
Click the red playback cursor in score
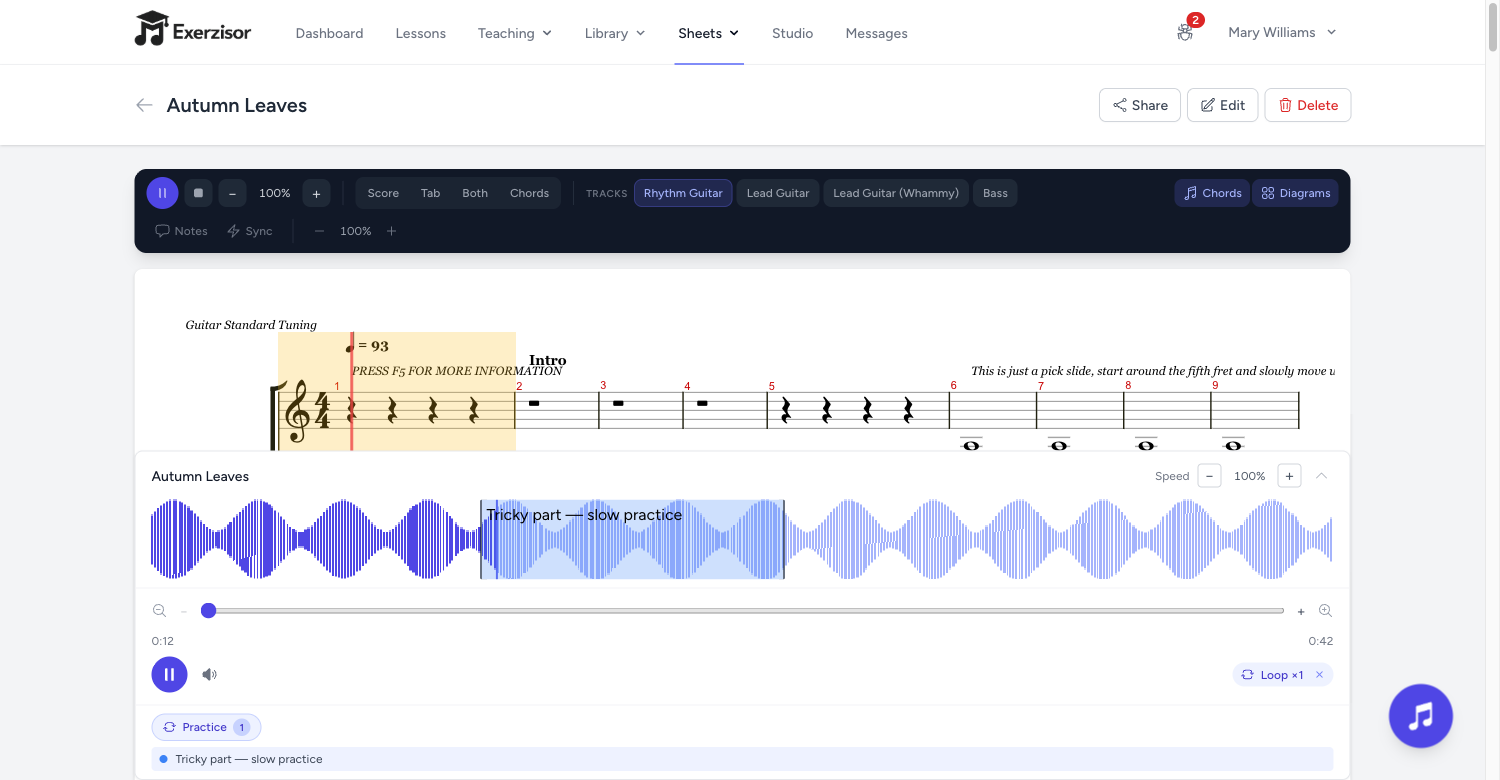(352, 391)
